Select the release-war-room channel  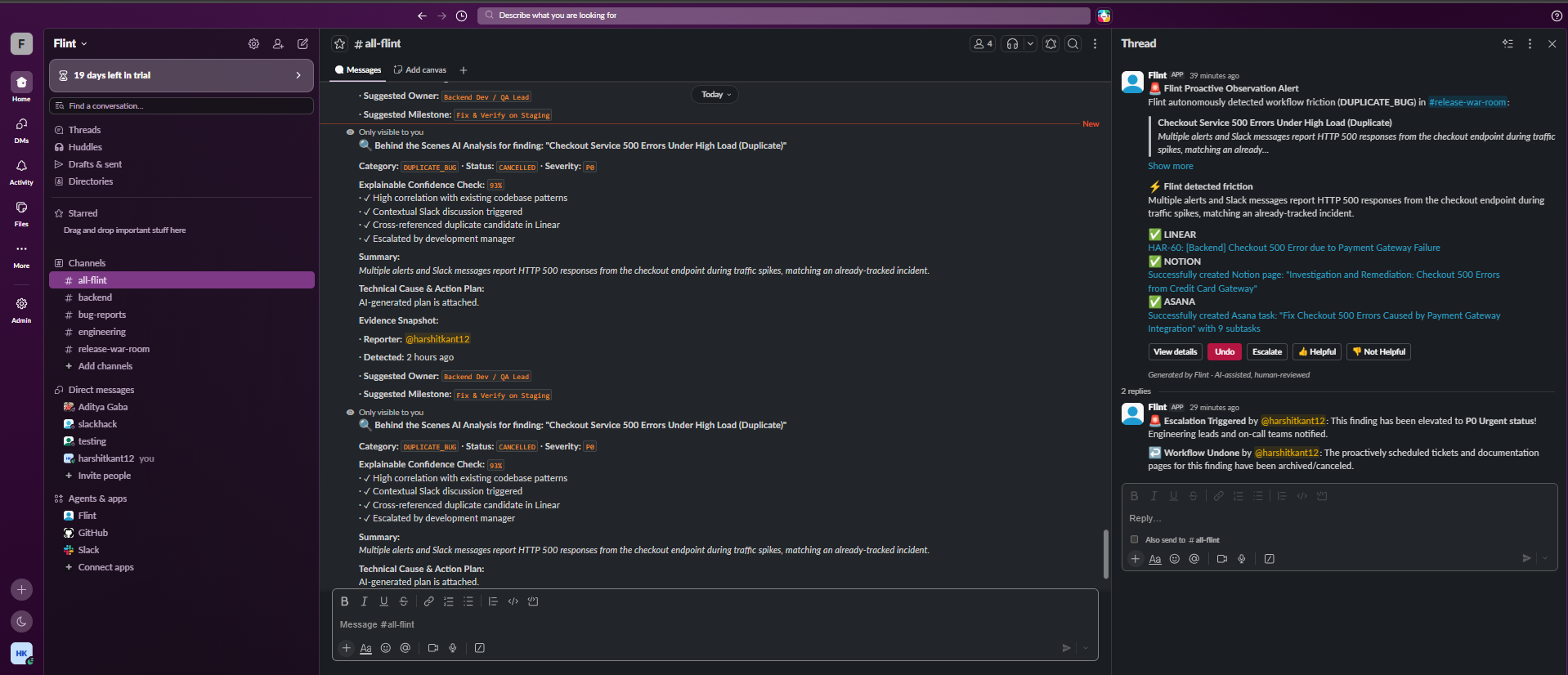coord(181,349)
